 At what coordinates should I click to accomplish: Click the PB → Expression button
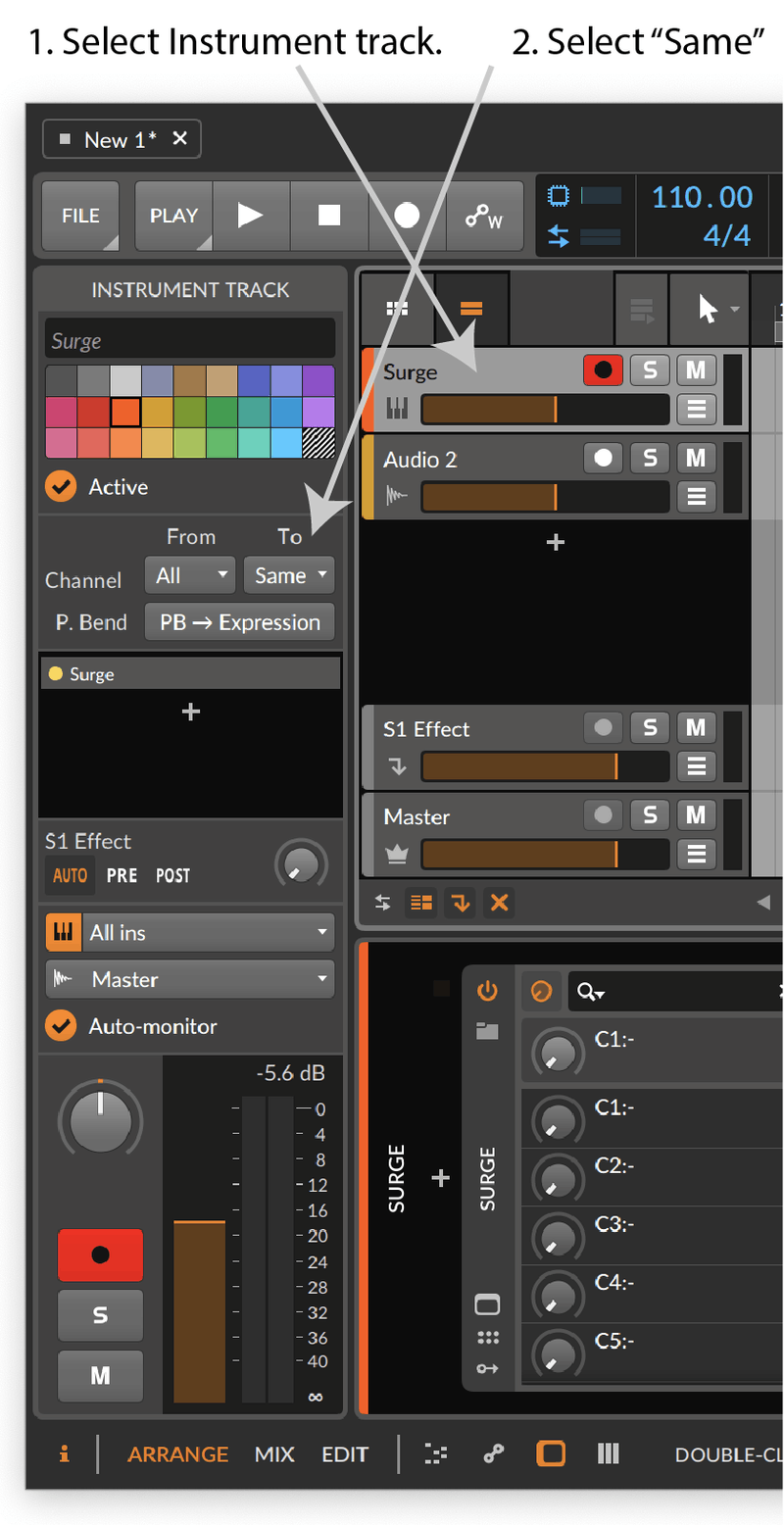click(x=239, y=619)
